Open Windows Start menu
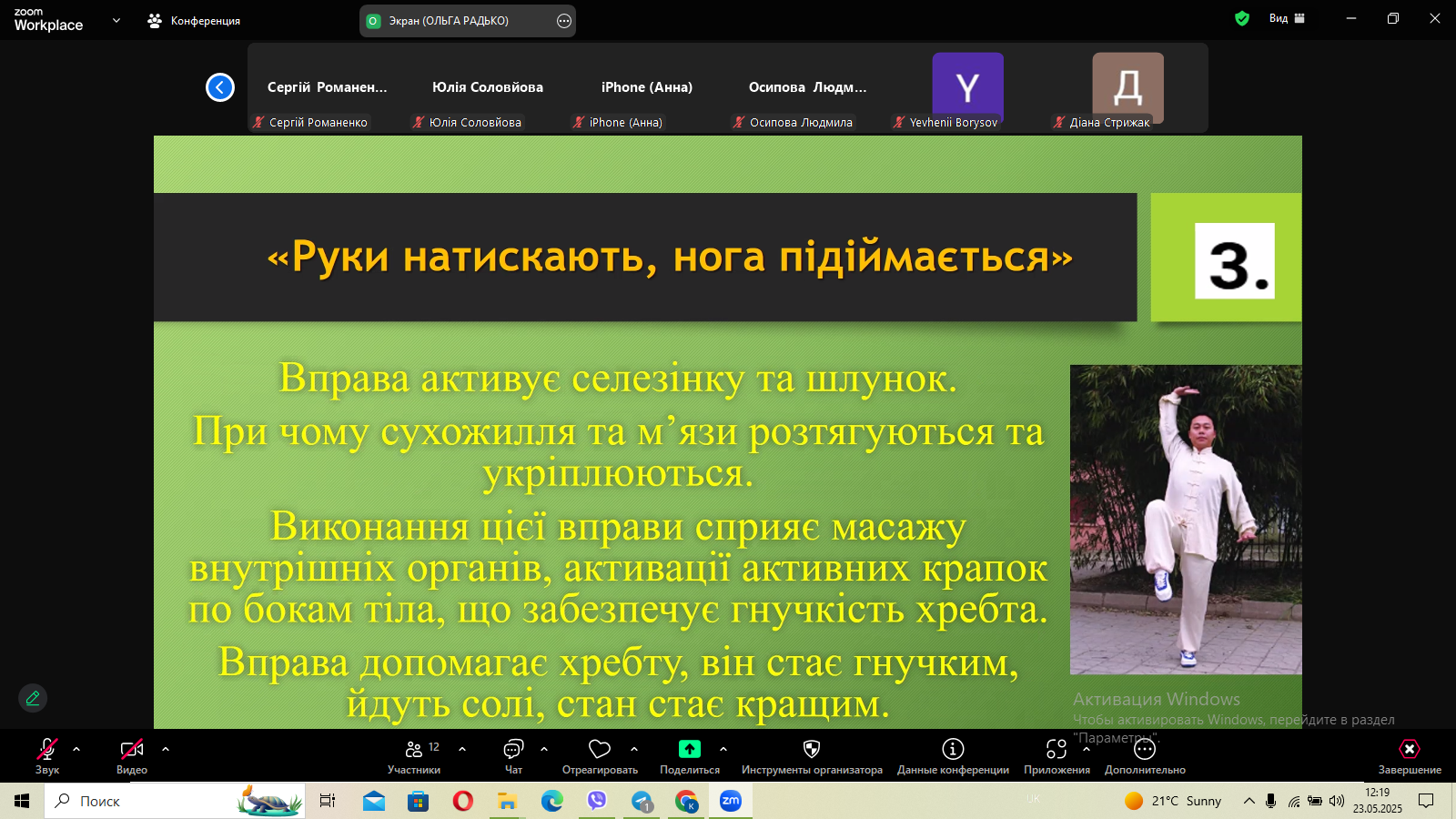 click(22, 801)
